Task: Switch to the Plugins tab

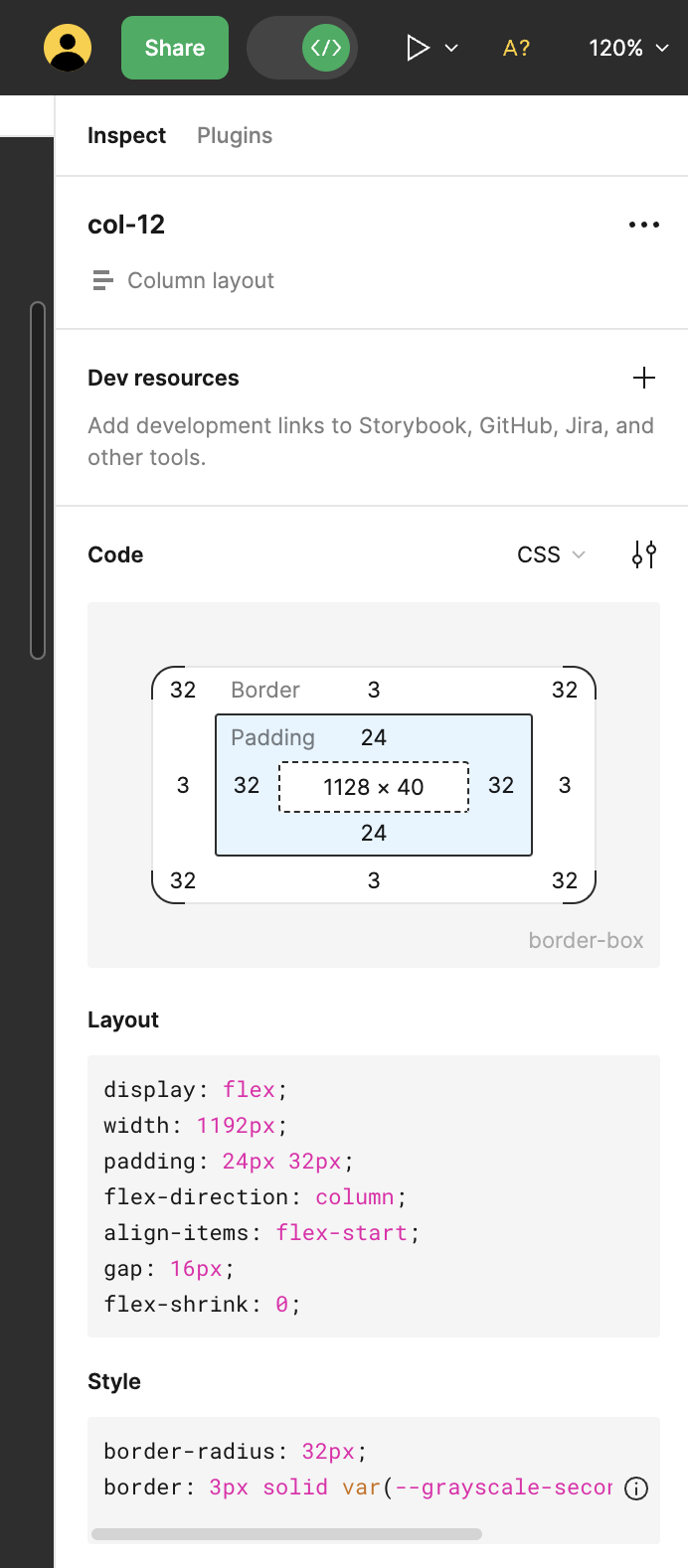Action: point(235,135)
